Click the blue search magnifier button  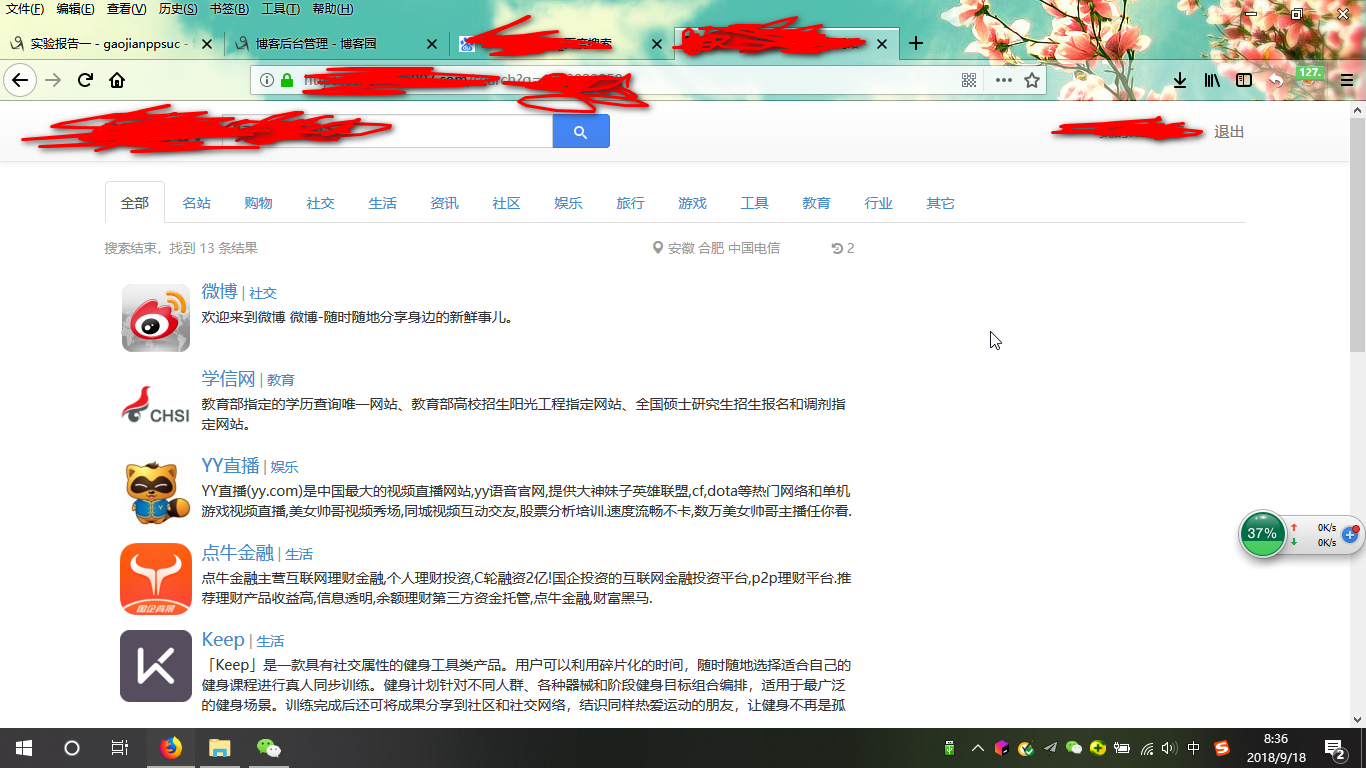pyautogui.click(x=581, y=131)
